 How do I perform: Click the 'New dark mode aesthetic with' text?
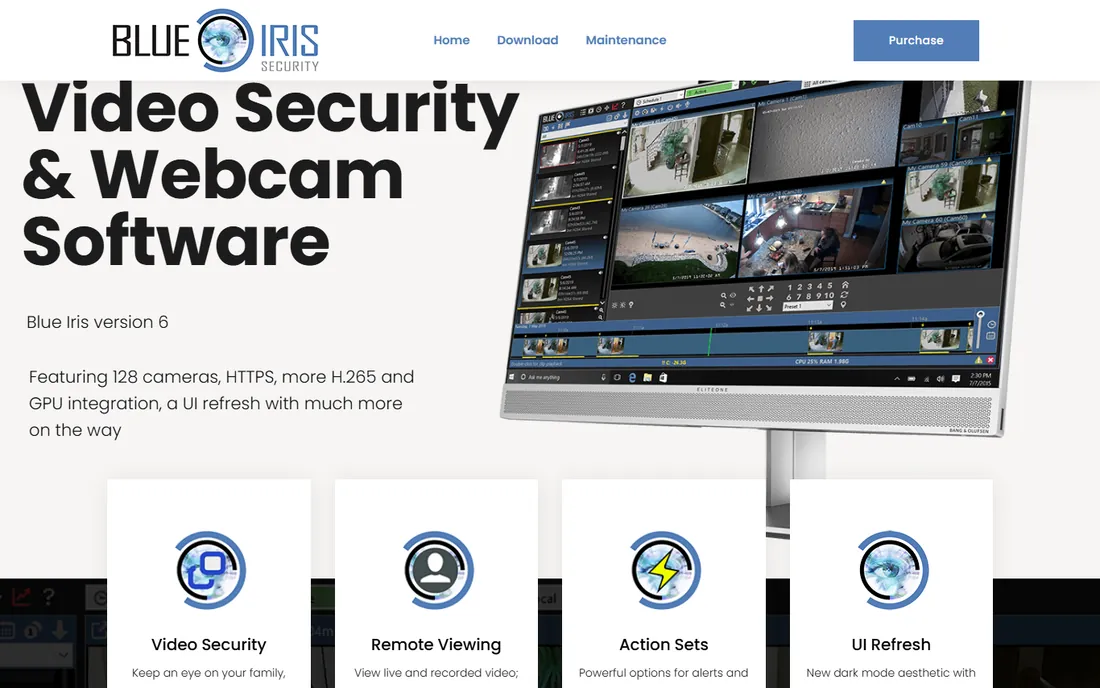pos(891,673)
